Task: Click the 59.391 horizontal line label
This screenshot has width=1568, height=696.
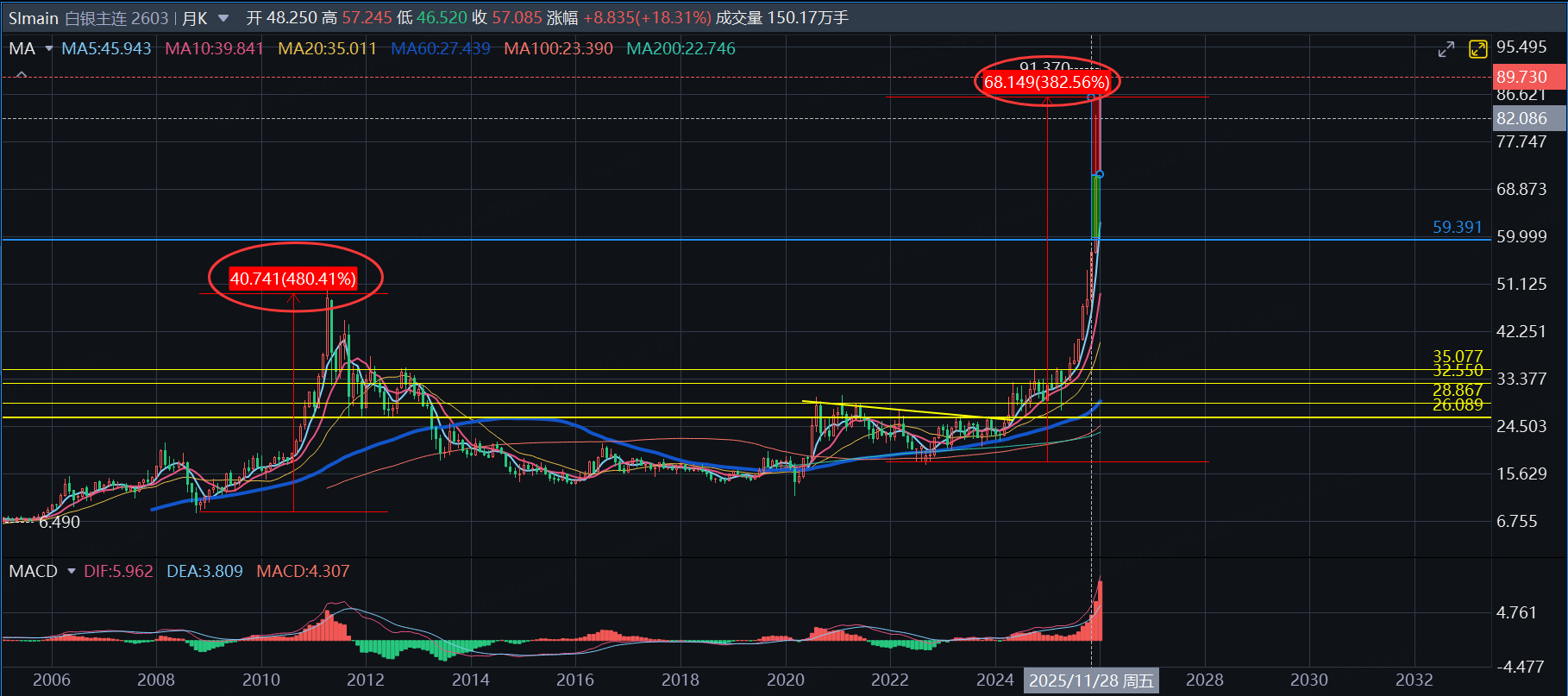Action: 1458,227
